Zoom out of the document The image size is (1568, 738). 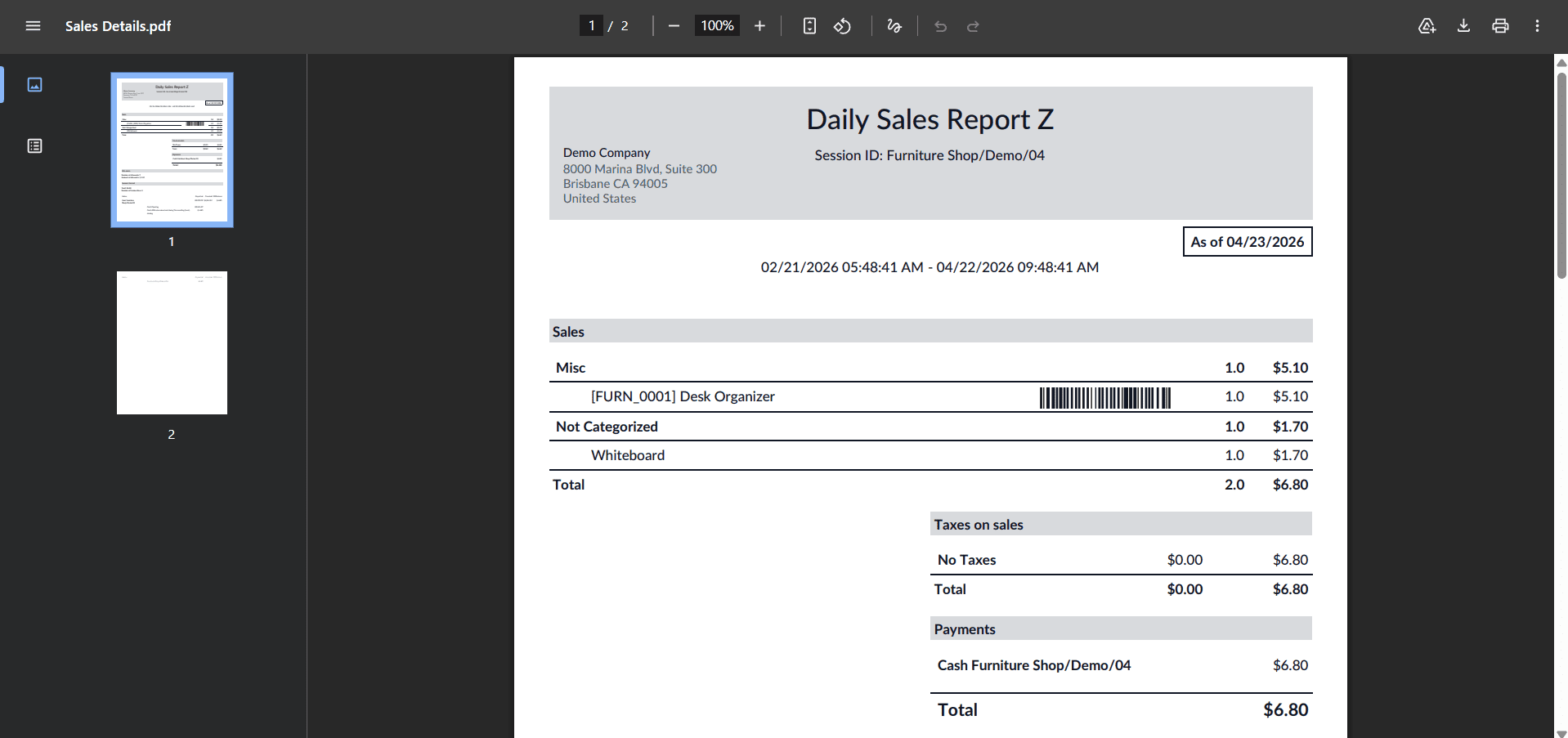coord(674,25)
